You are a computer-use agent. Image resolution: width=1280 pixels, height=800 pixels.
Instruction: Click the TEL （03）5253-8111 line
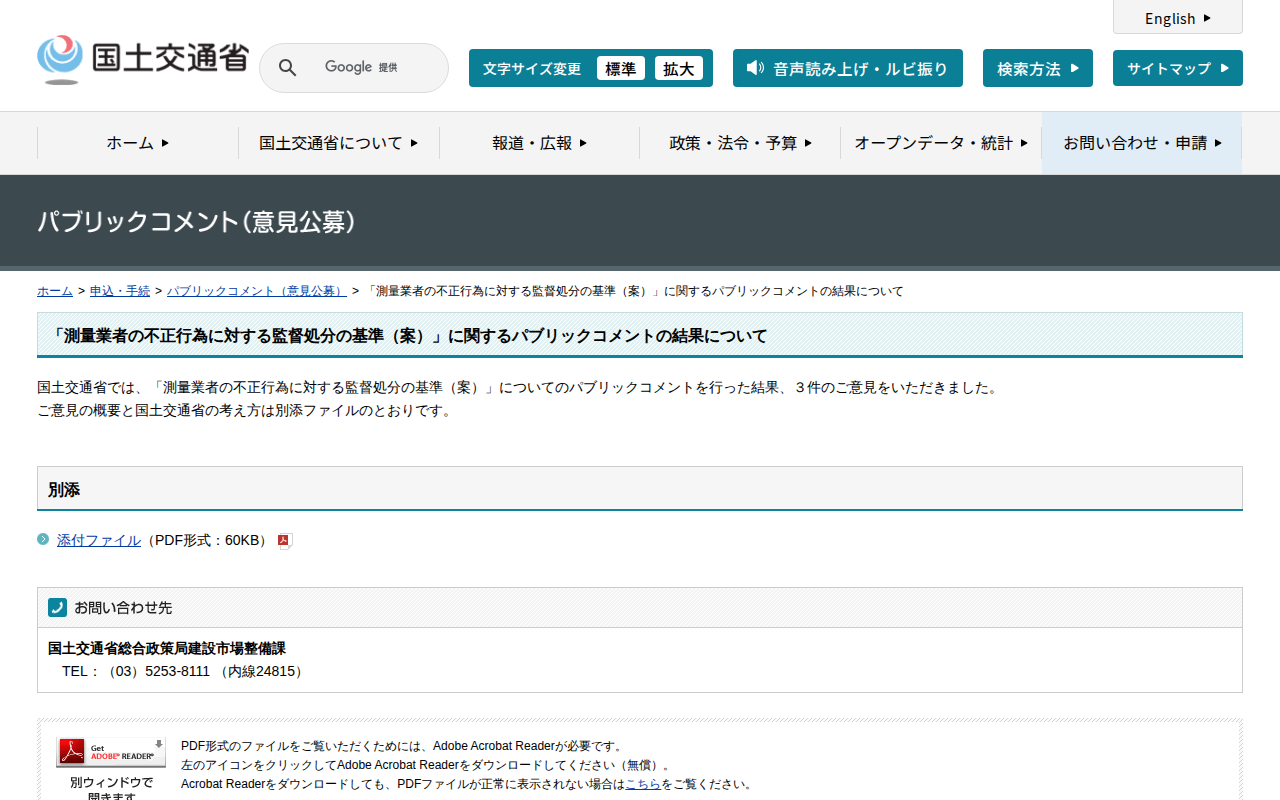(184, 671)
